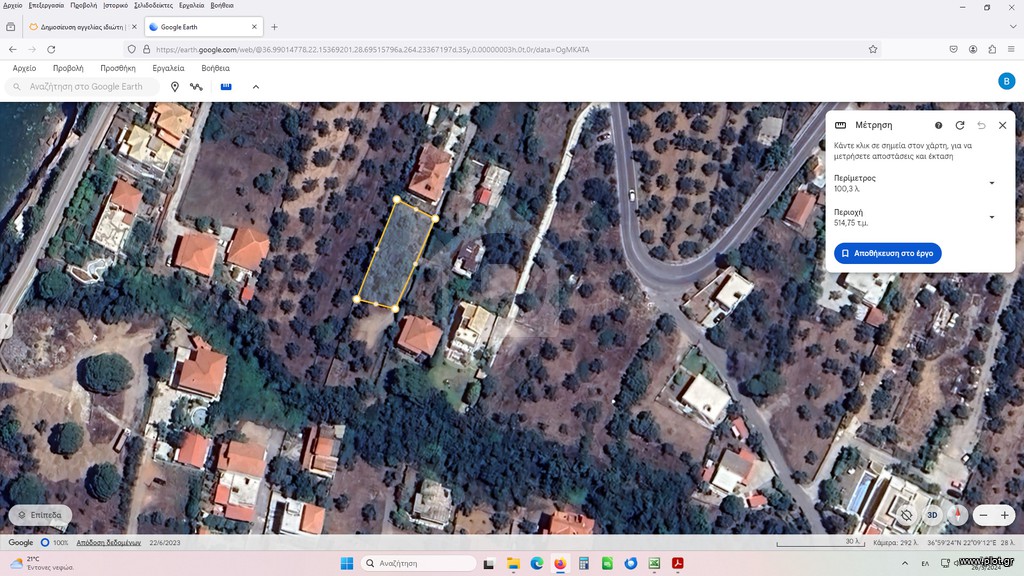Viewport: 1024px width, 576px height.
Task: Open the blue B account avatar
Action: (1006, 81)
